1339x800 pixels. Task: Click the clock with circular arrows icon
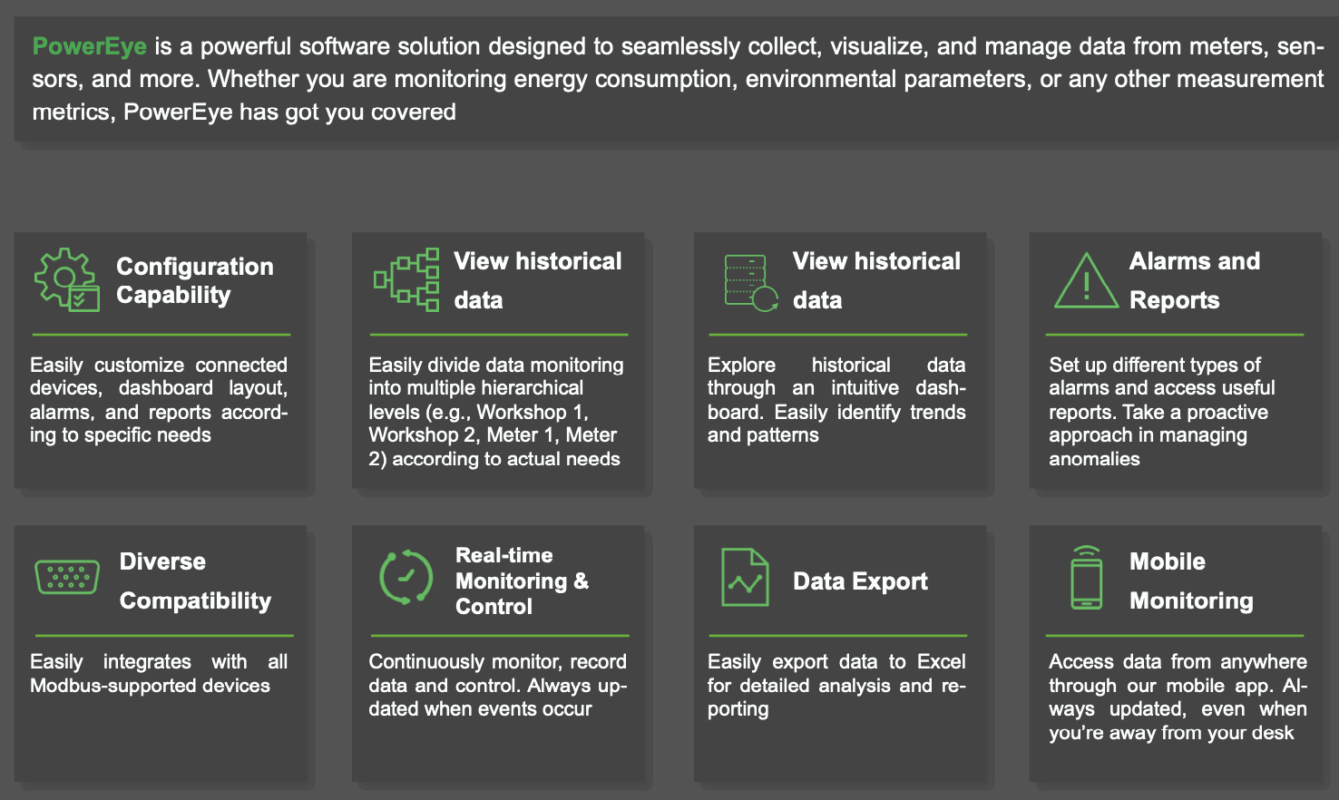click(406, 578)
